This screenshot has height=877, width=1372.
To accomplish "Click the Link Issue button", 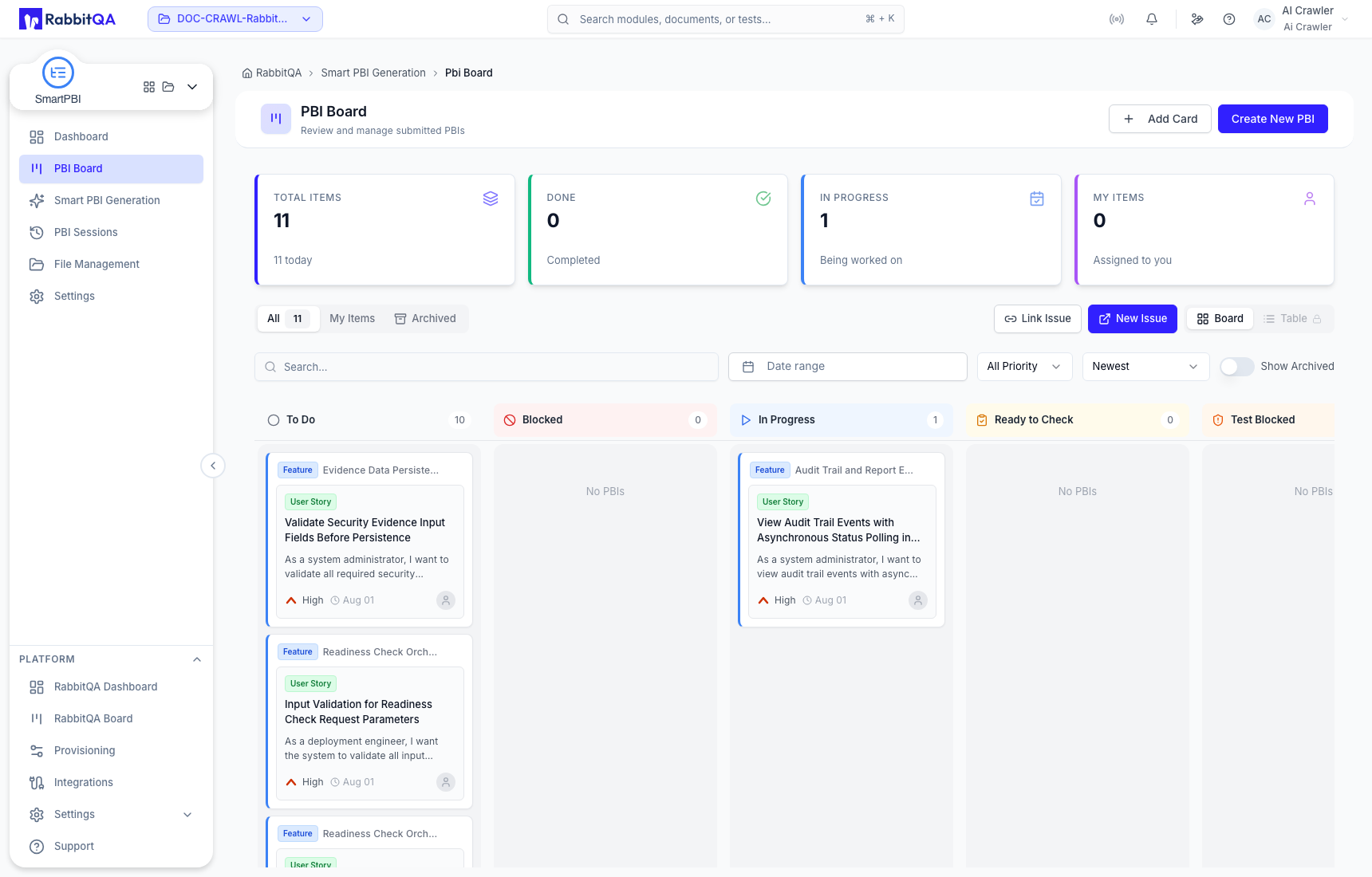I will click(1038, 319).
